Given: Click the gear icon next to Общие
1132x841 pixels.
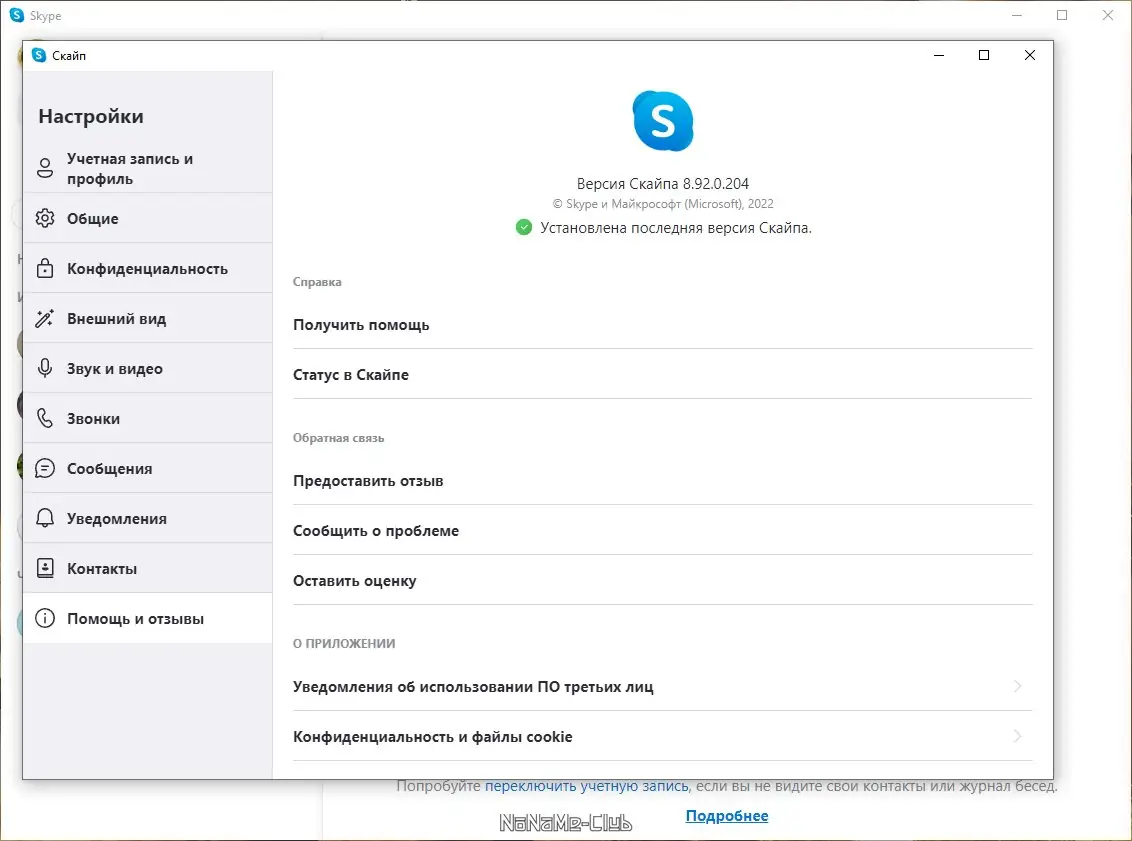Looking at the screenshot, I should 45,218.
